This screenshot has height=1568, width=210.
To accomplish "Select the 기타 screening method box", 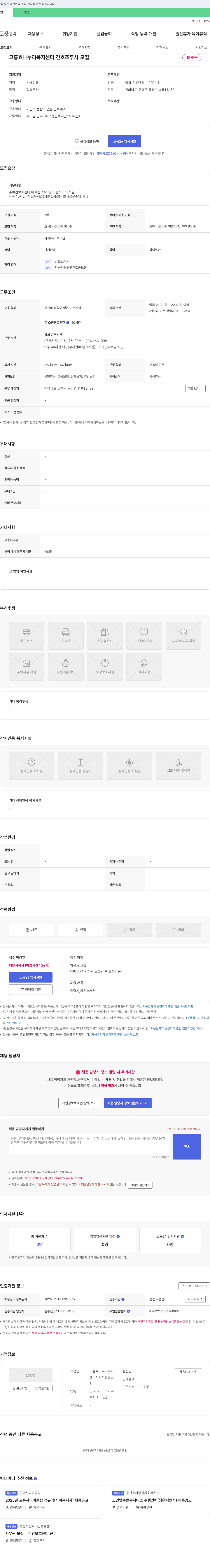I will tap(178, 930).
